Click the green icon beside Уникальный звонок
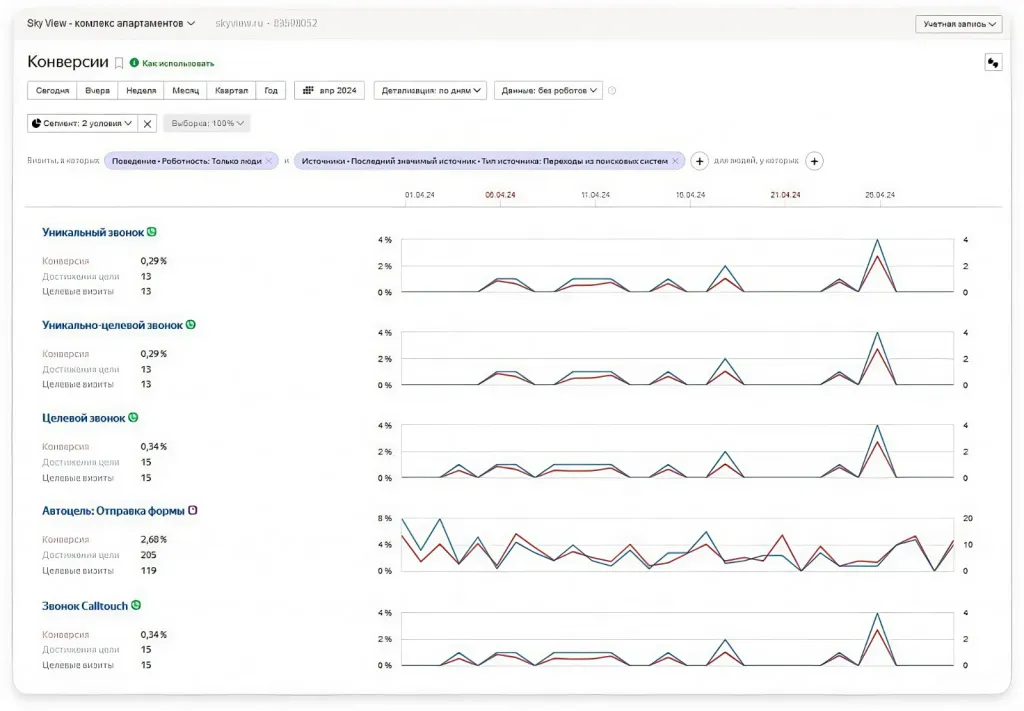This screenshot has height=711, width=1024. click(152, 232)
